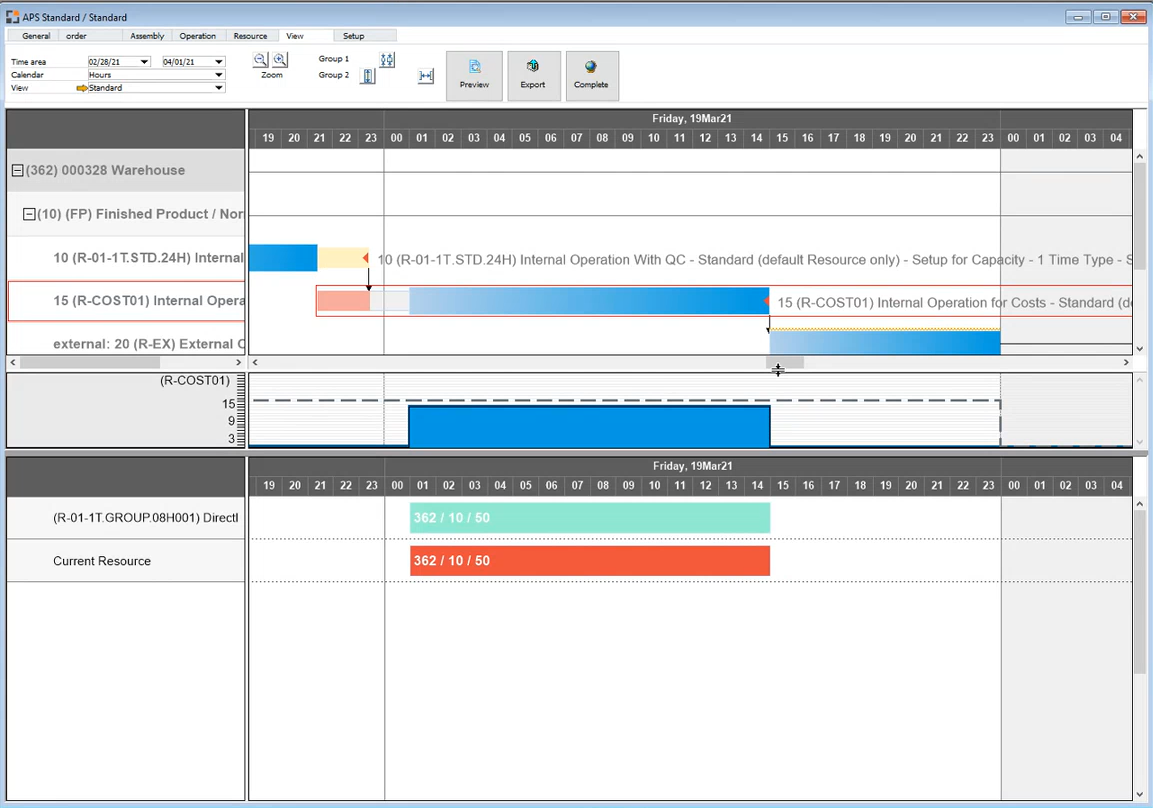The image size is (1153, 808).
Task: Select the Zoom out magnifier icon
Action: [260, 59]
